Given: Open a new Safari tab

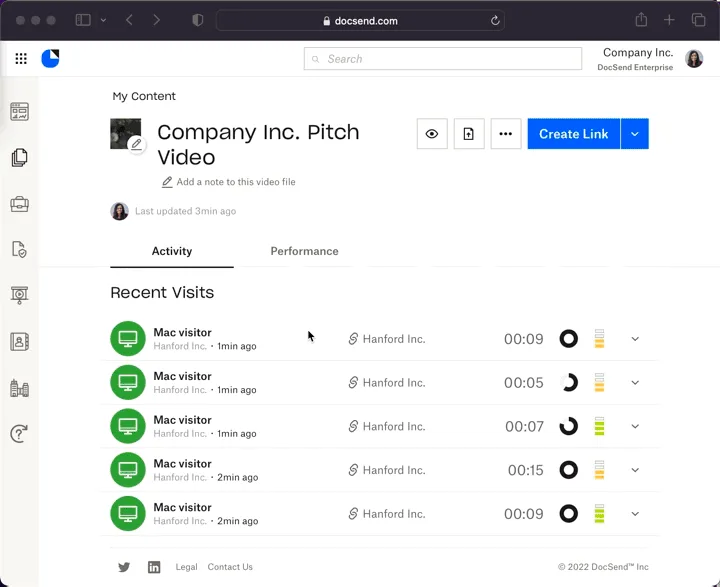Looking at the screenshot, I should point(669,20).
